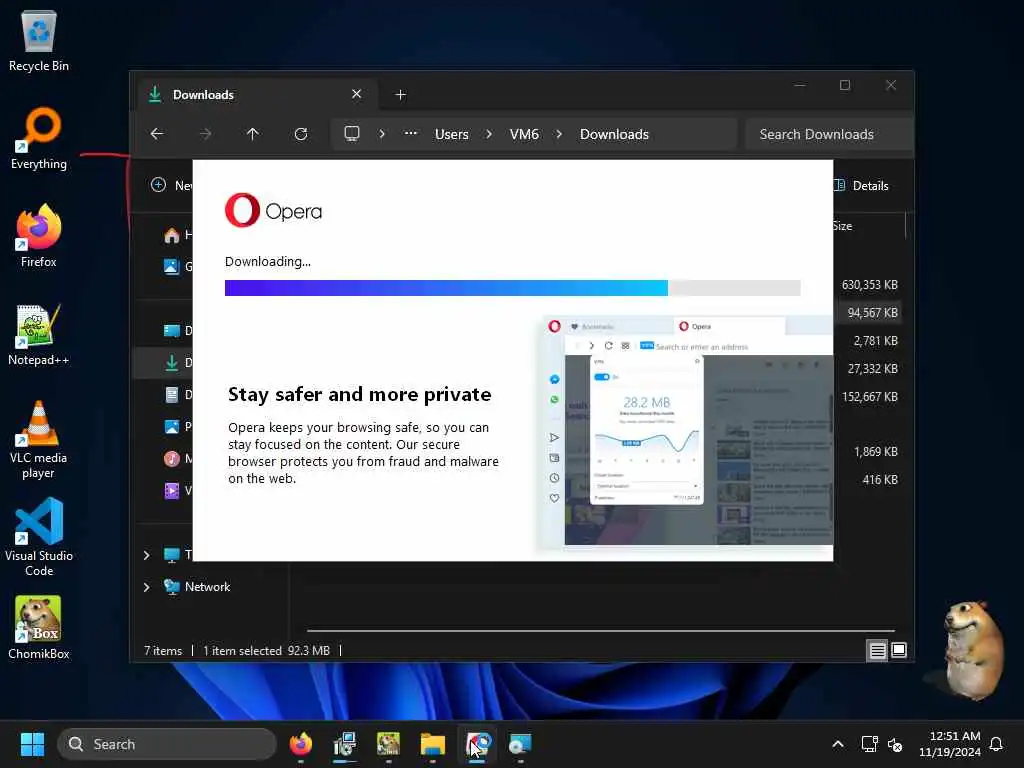The height and width of the screenshot is (768, 1024).
Task: Click the Gallery icon in navigation pane
Action: [x=171, y=266]
